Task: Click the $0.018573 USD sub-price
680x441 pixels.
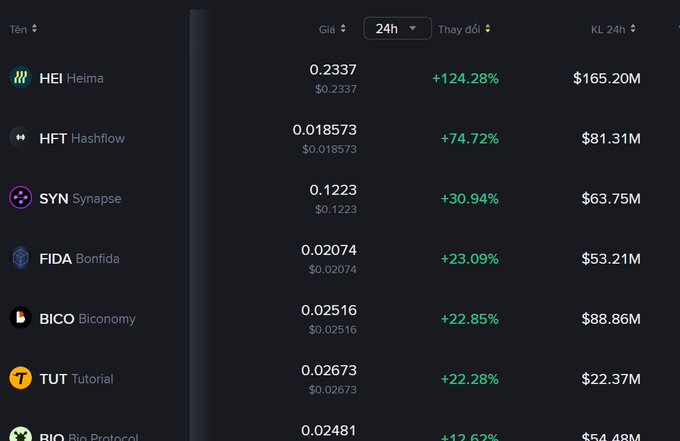Action: (x=330, y=149)
